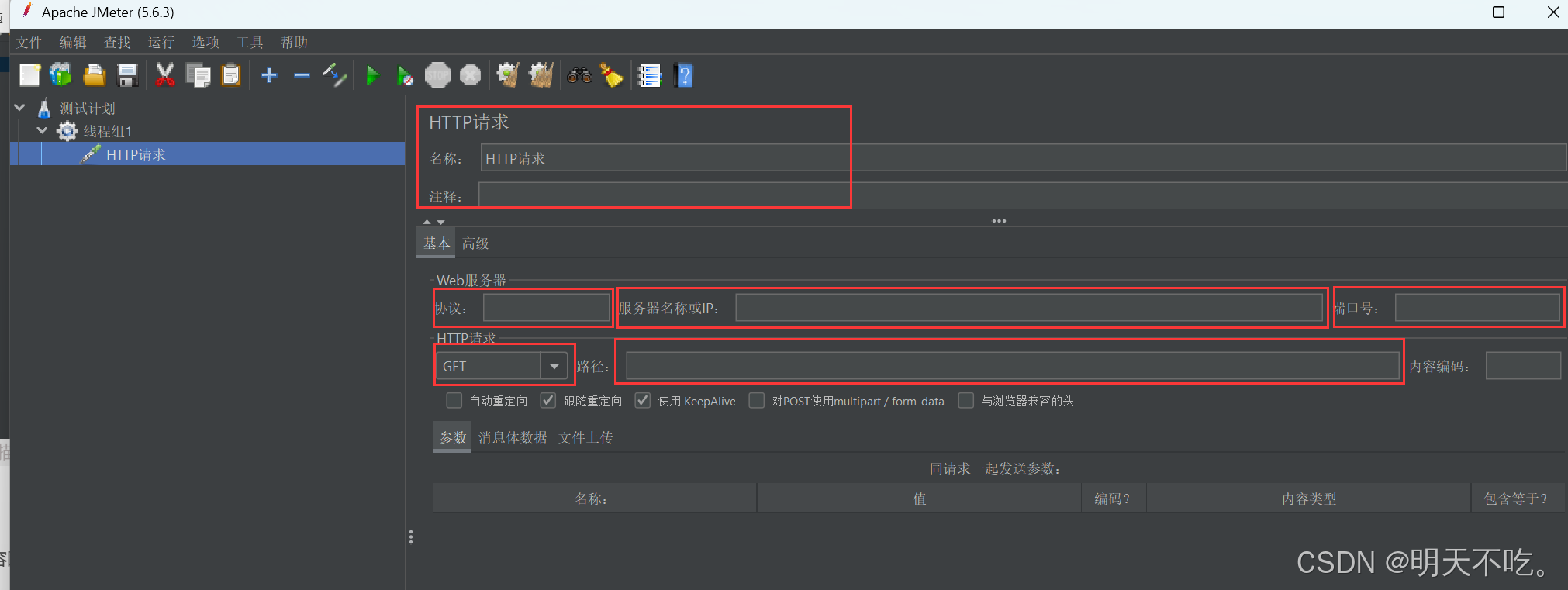Expand all nodes with plus icon
1568x590 pixels.
pyautogui.click(x=269, y=75)
